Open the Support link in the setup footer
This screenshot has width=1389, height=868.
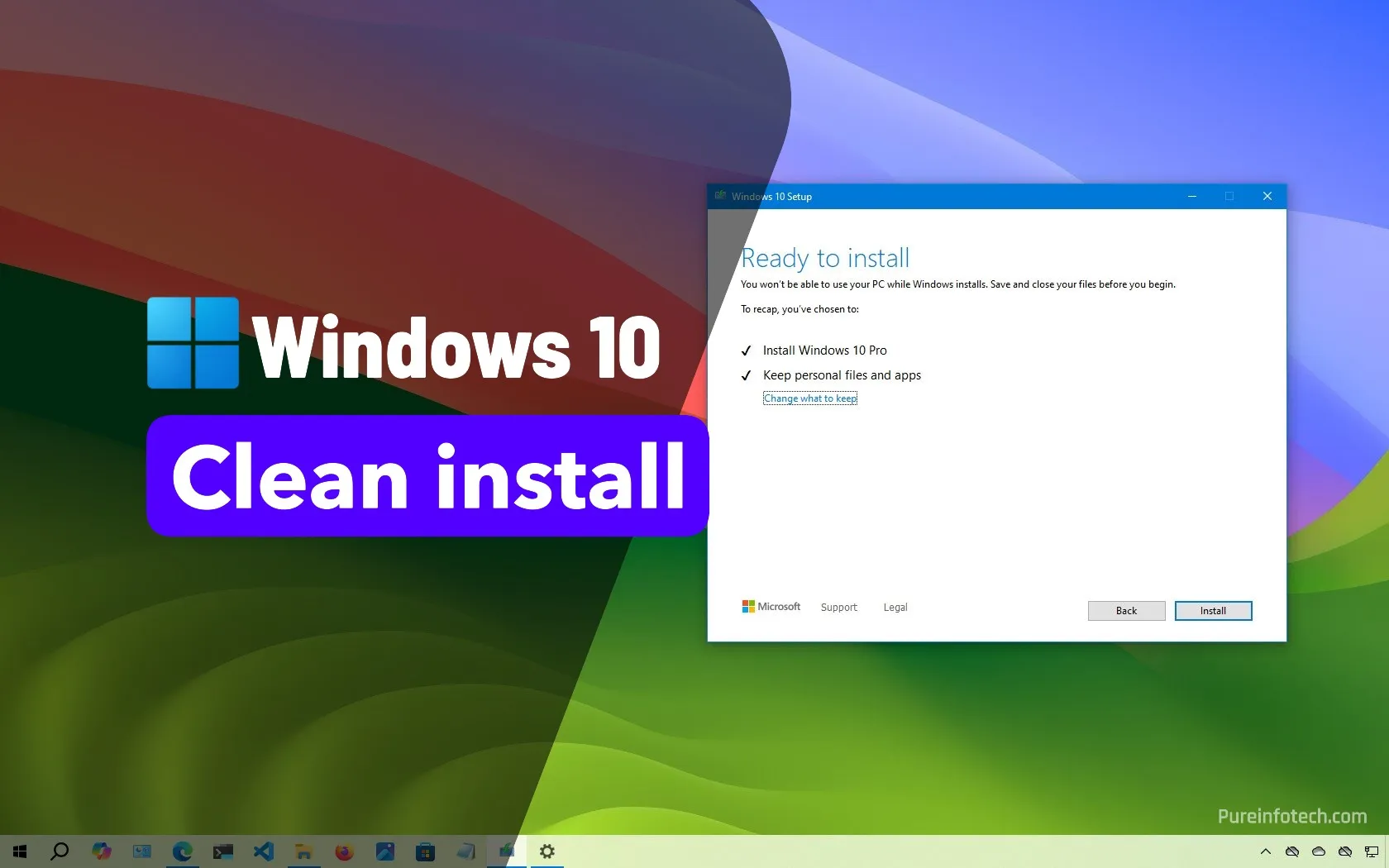[838, 607]
